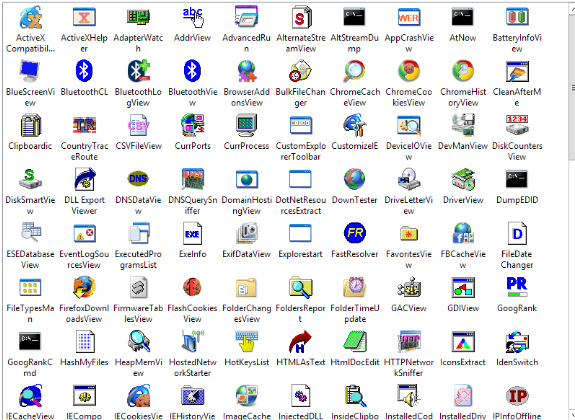This screenshot has height=420, width=575.
Task: Open the HTMLAsText icon
Action: click(x=300, y=341)
